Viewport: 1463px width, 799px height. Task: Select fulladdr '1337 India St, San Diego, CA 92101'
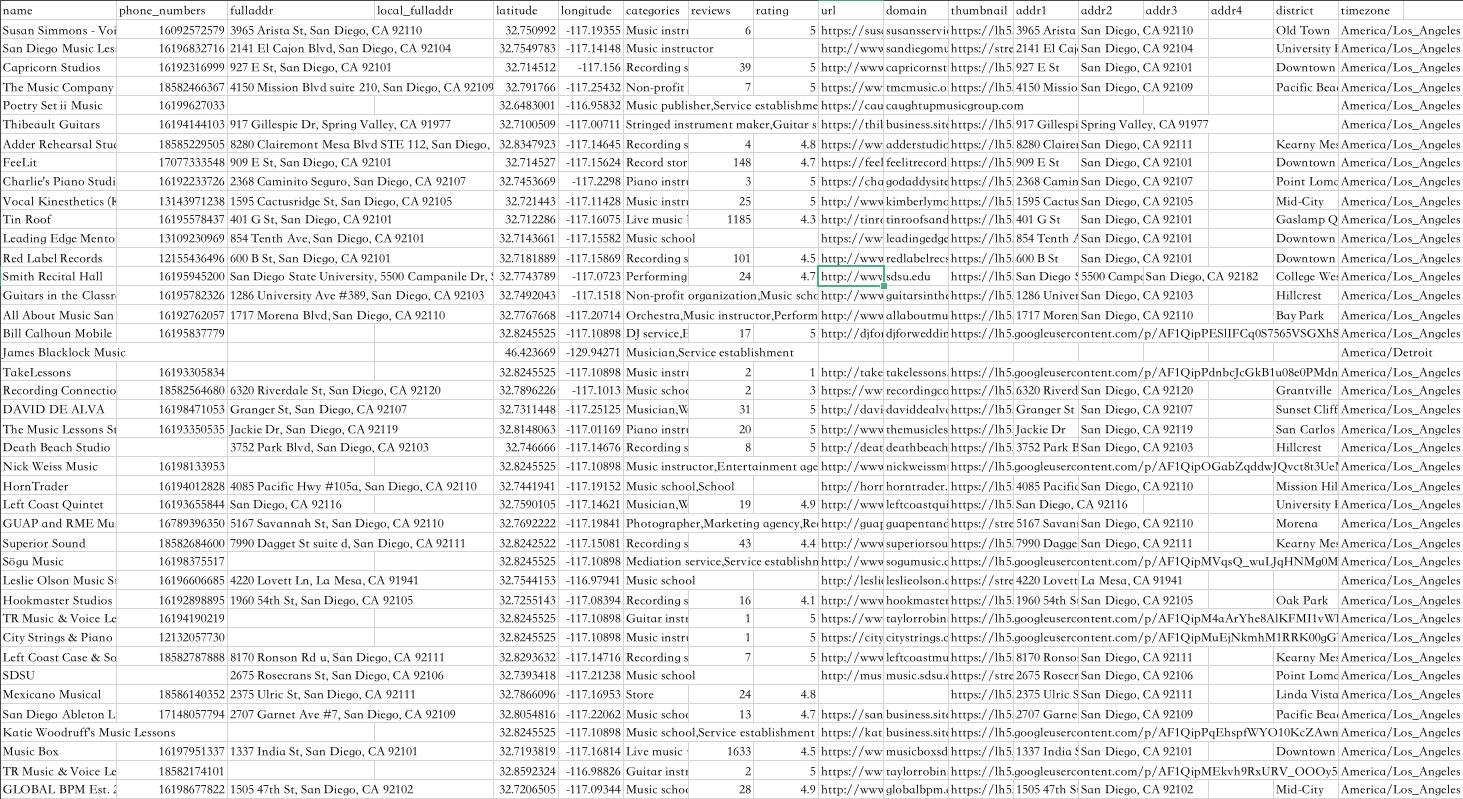[301, 752]
